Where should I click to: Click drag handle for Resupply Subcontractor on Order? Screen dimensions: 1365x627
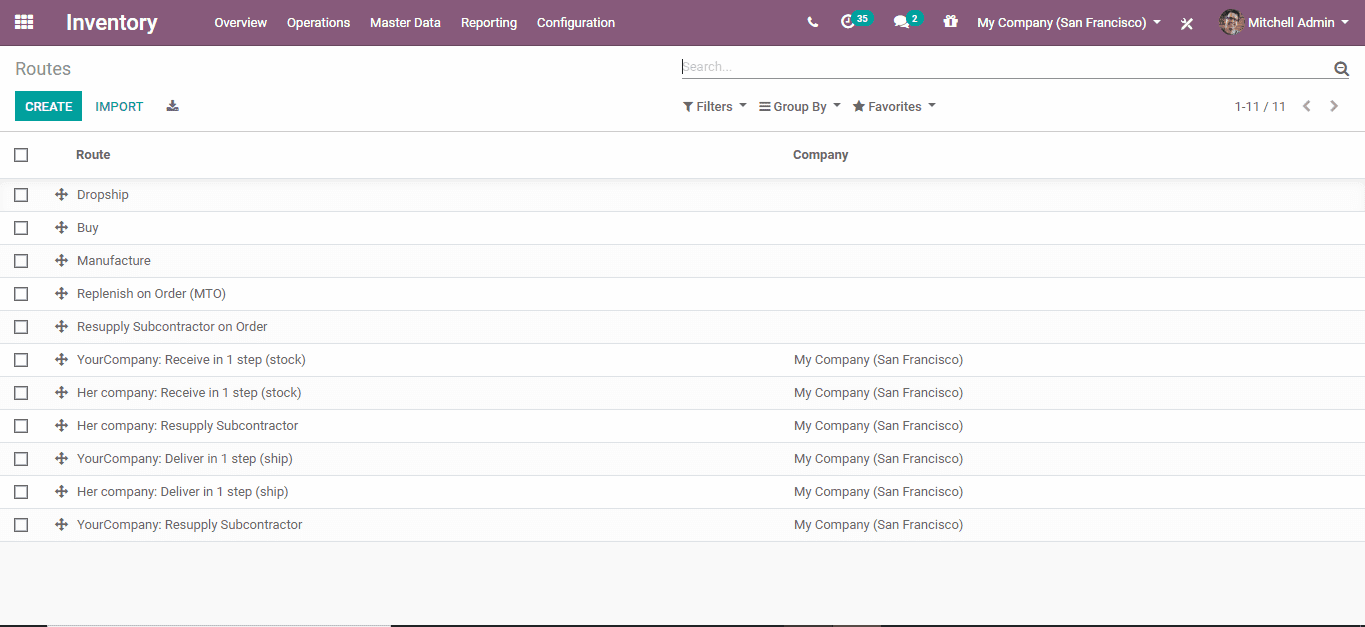click(61, 327)
